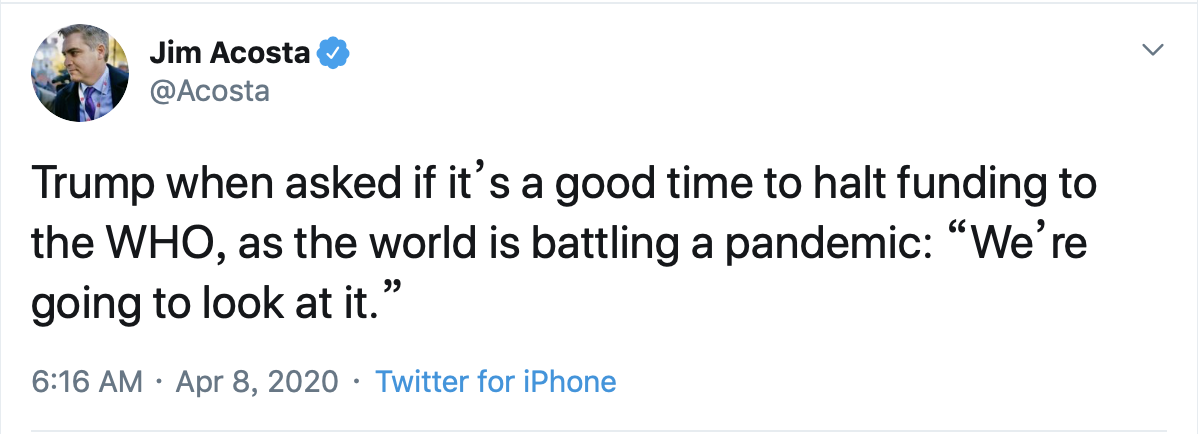Expand the tweet options chevron
Image resolution: width=1198 pixels, height=434 pixels.
click(1153, 49)
